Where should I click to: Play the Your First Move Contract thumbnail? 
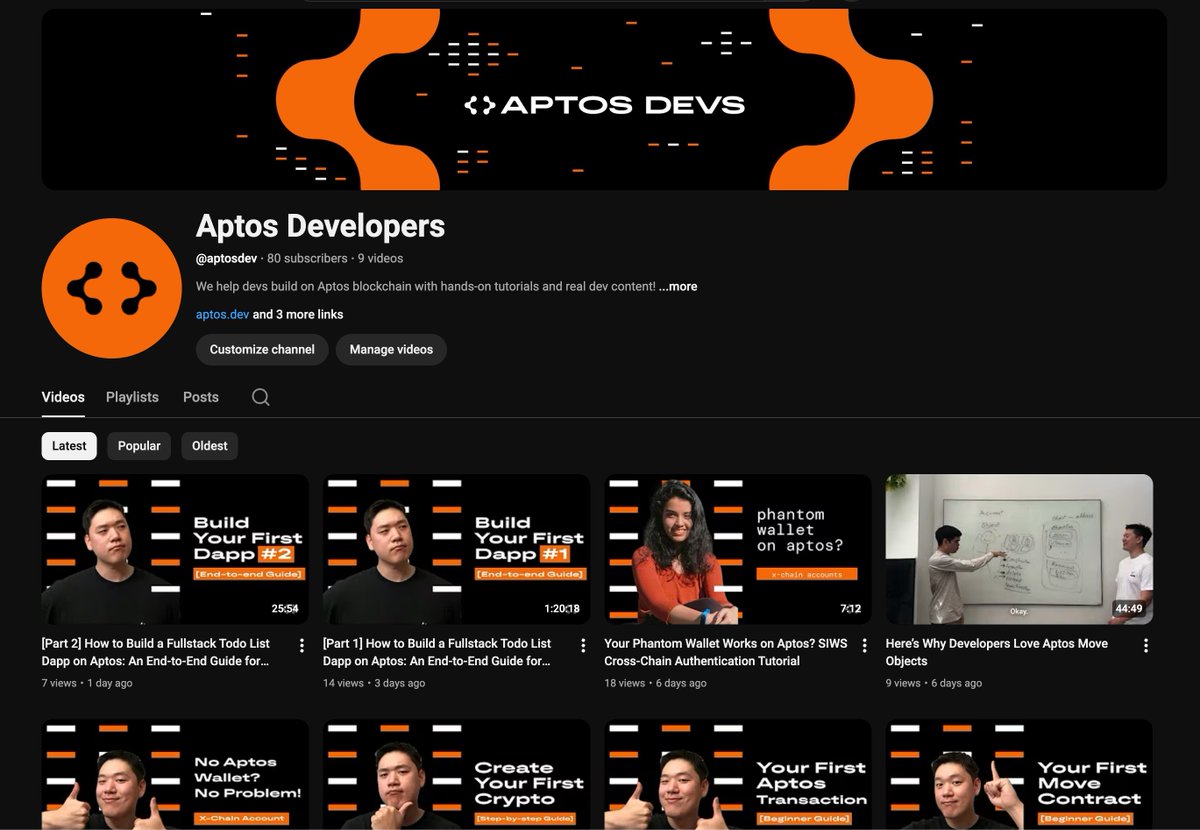1019,774
